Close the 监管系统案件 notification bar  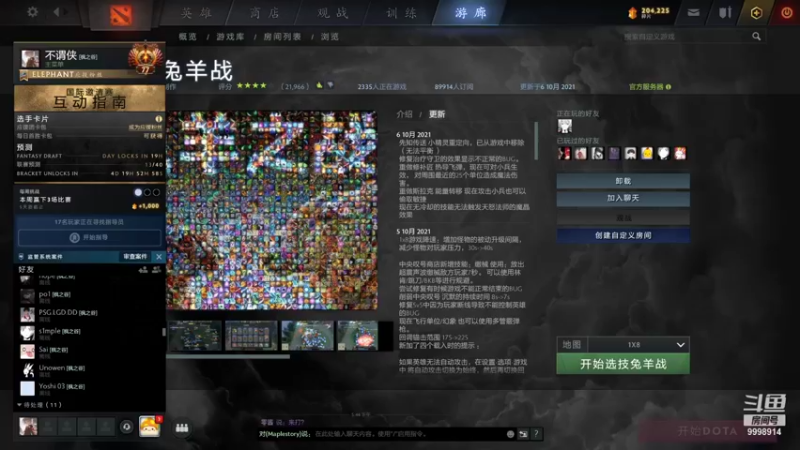[159, 257]
